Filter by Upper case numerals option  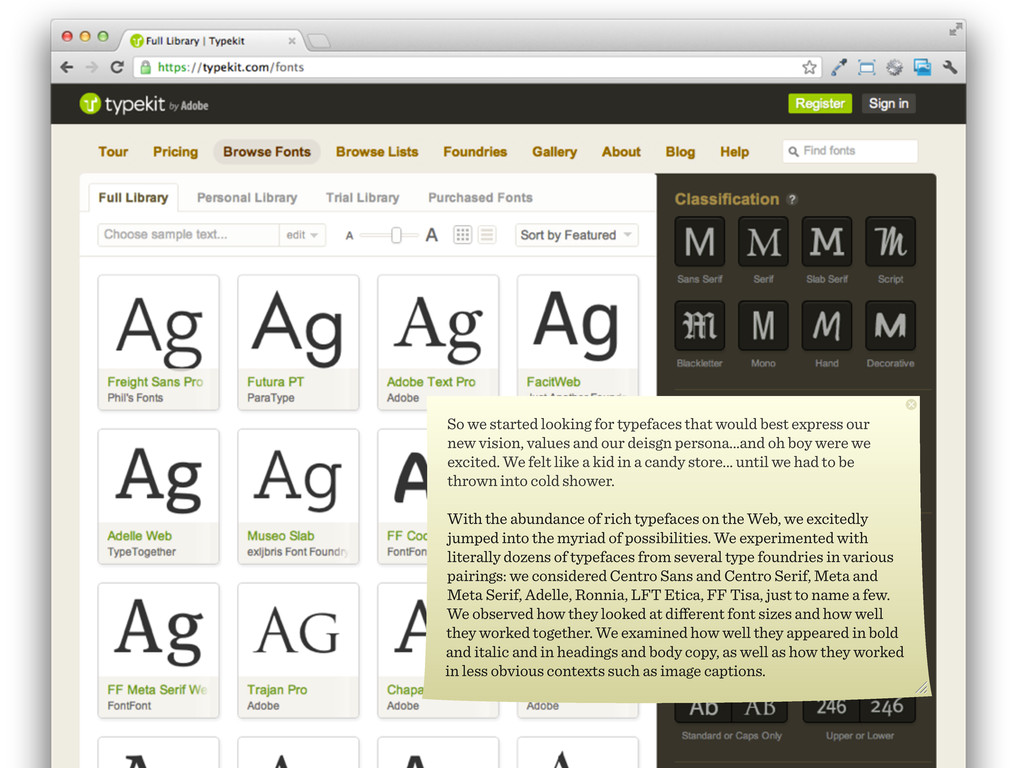830,708
